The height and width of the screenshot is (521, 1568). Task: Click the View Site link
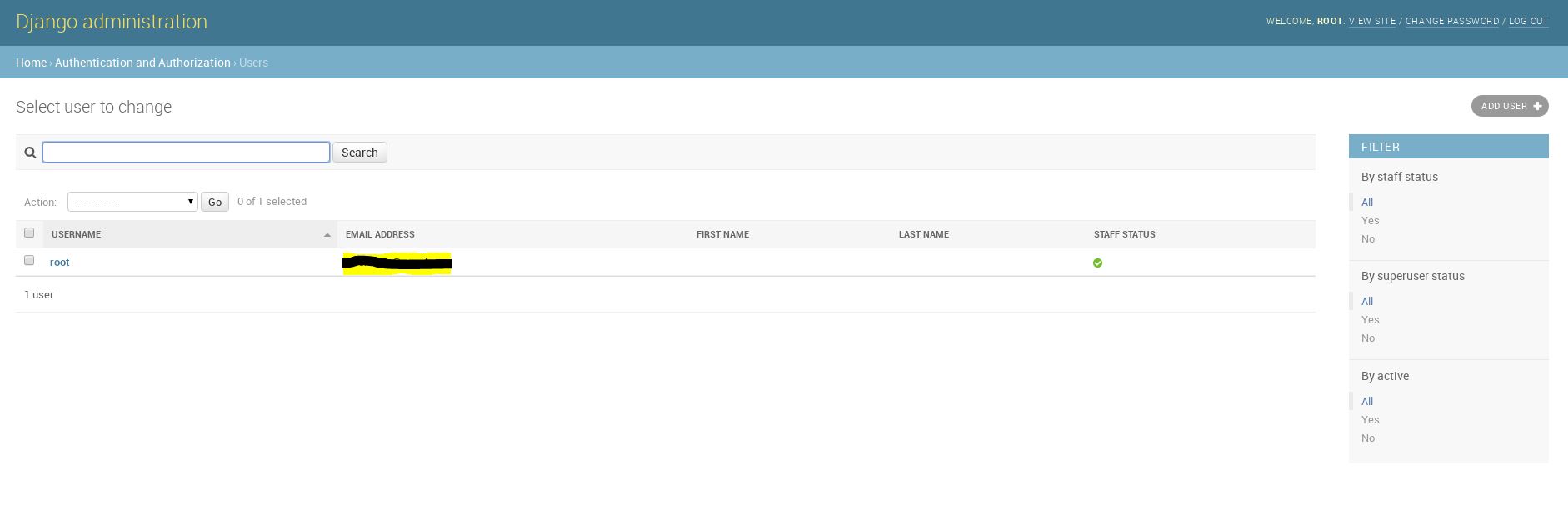pyautogui.click(x=1372, y=21)
